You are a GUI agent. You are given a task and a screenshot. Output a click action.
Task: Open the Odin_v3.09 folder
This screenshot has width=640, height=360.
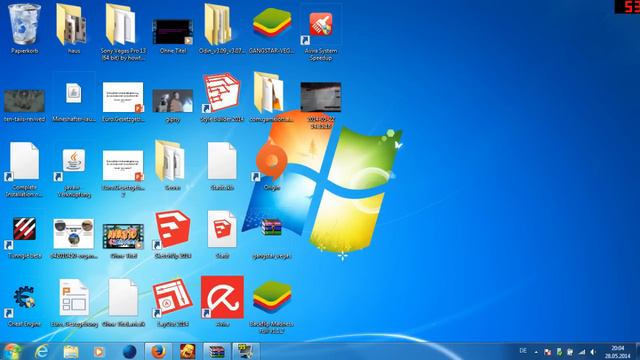click(222, 29)
